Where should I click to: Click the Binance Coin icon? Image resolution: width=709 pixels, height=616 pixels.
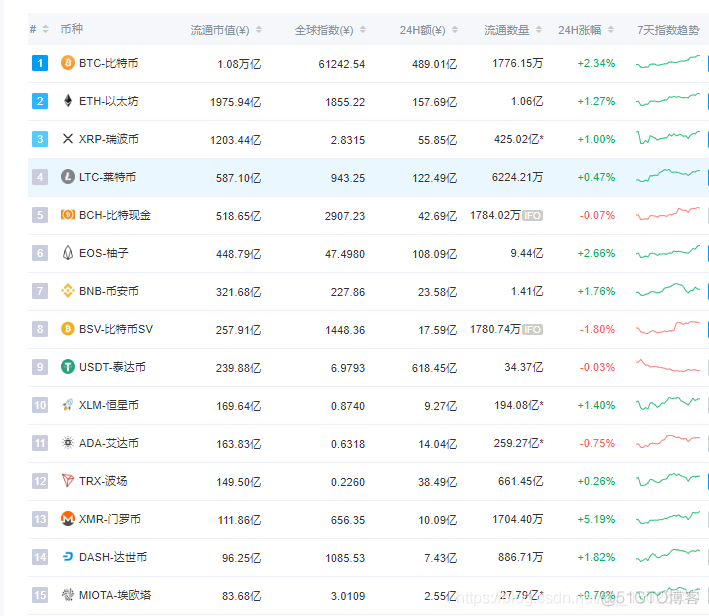[x=68, y=290]
